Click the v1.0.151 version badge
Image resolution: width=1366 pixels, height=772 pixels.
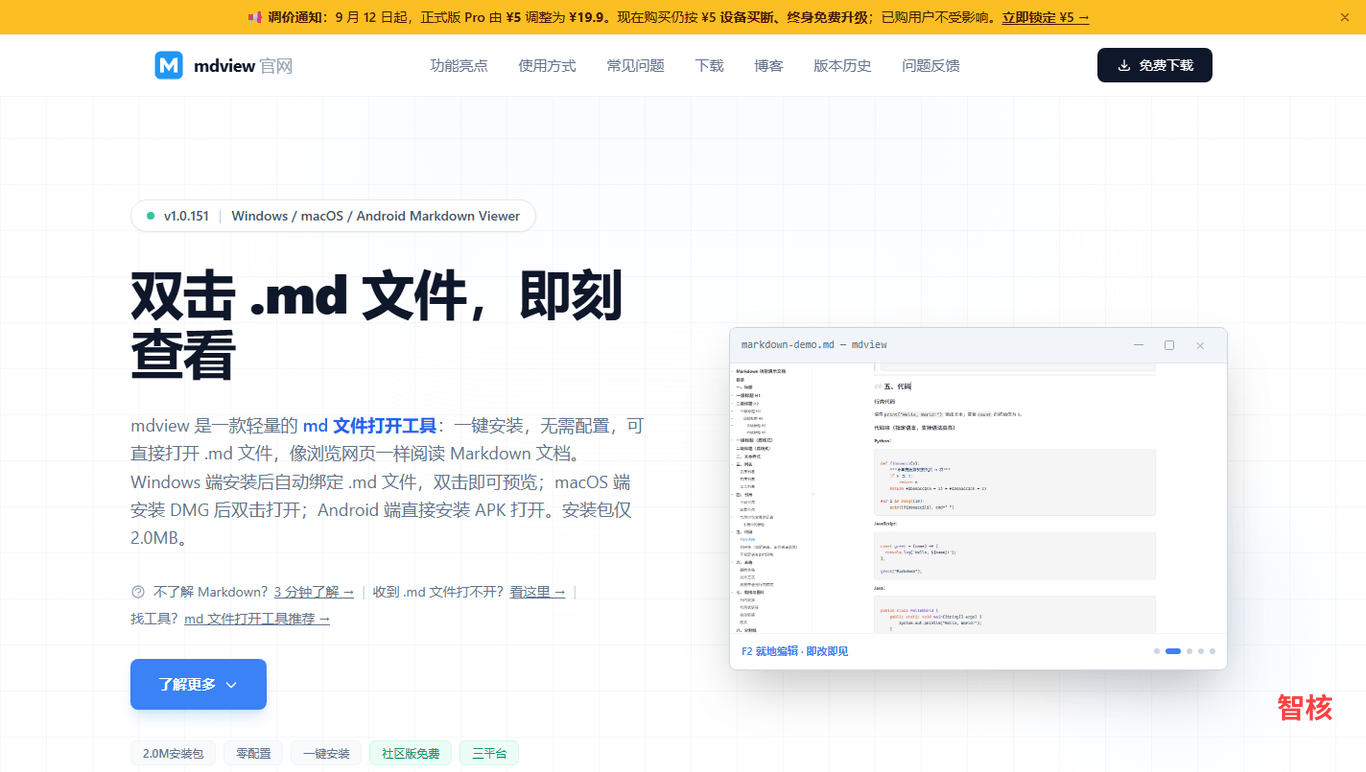[x=333, y=216]
